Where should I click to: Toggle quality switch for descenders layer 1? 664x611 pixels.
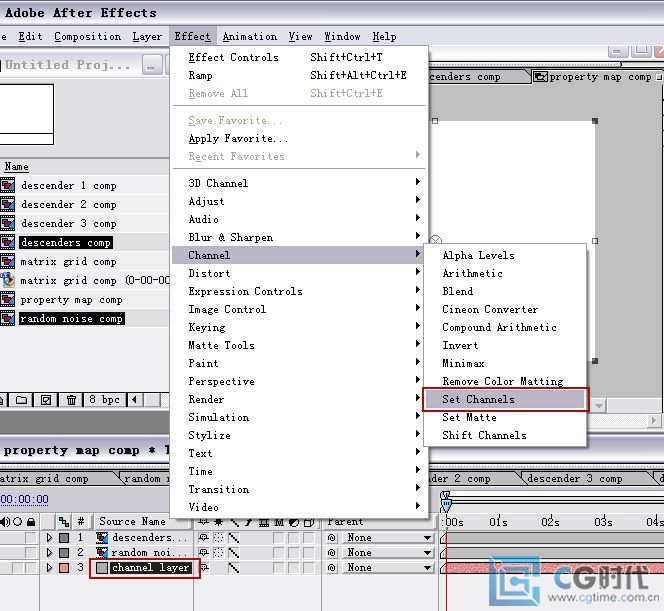point(233,538)
